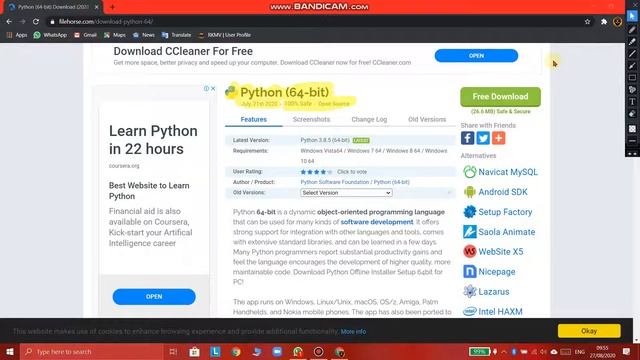
Task: Open the Bandicam line thickness option
Action: (632, 141)
